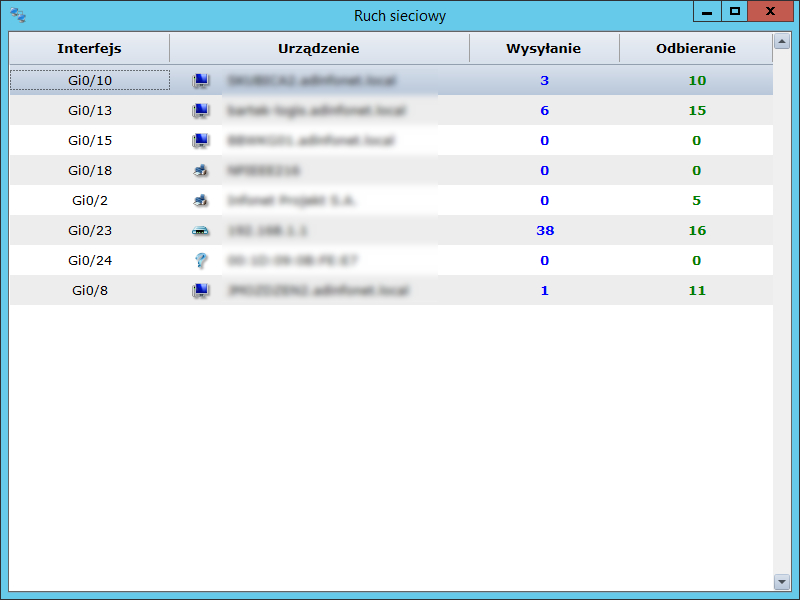The width and height of the screenshot is (800, 600).
Task: Sort by the Interfejs column header
Action: click(x=89, y=48)
